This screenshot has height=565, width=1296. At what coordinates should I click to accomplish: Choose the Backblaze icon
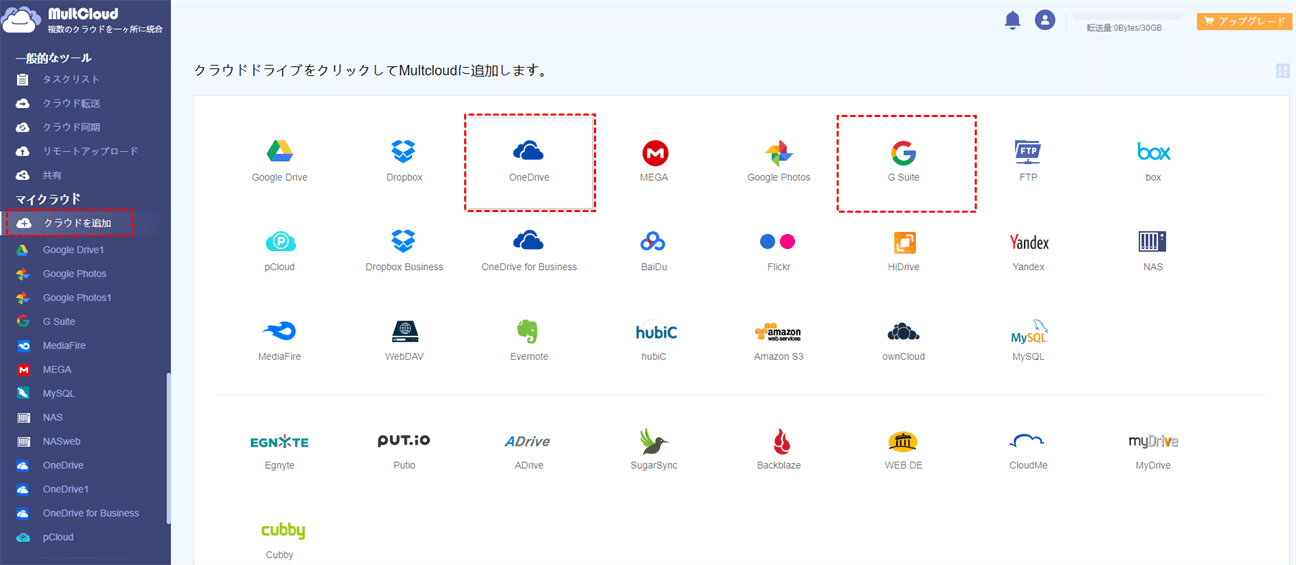(x=779, y=450)
